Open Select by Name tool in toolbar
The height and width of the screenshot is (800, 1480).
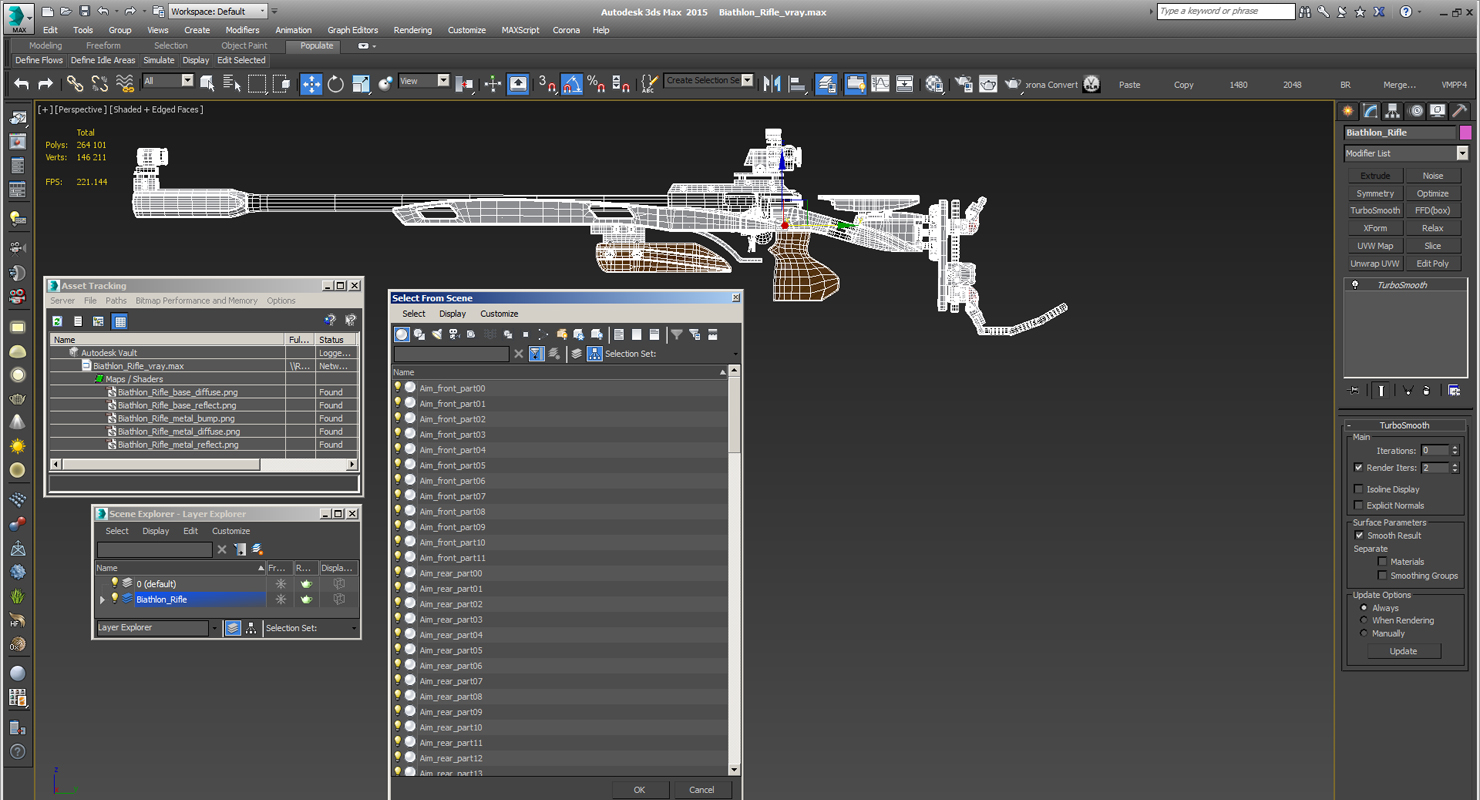click(232, 84)
